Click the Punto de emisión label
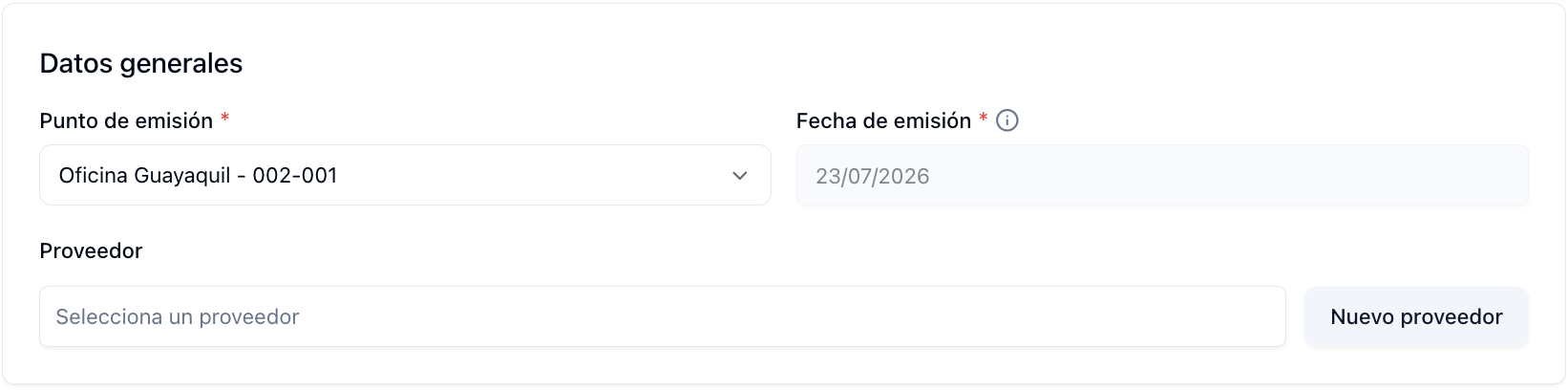 tap(126, 120)
